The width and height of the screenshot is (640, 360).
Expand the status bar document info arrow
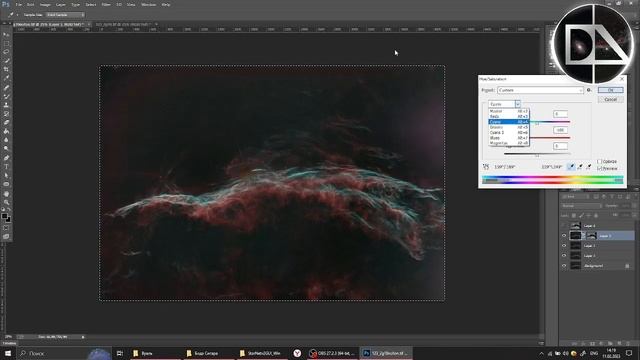83,337
